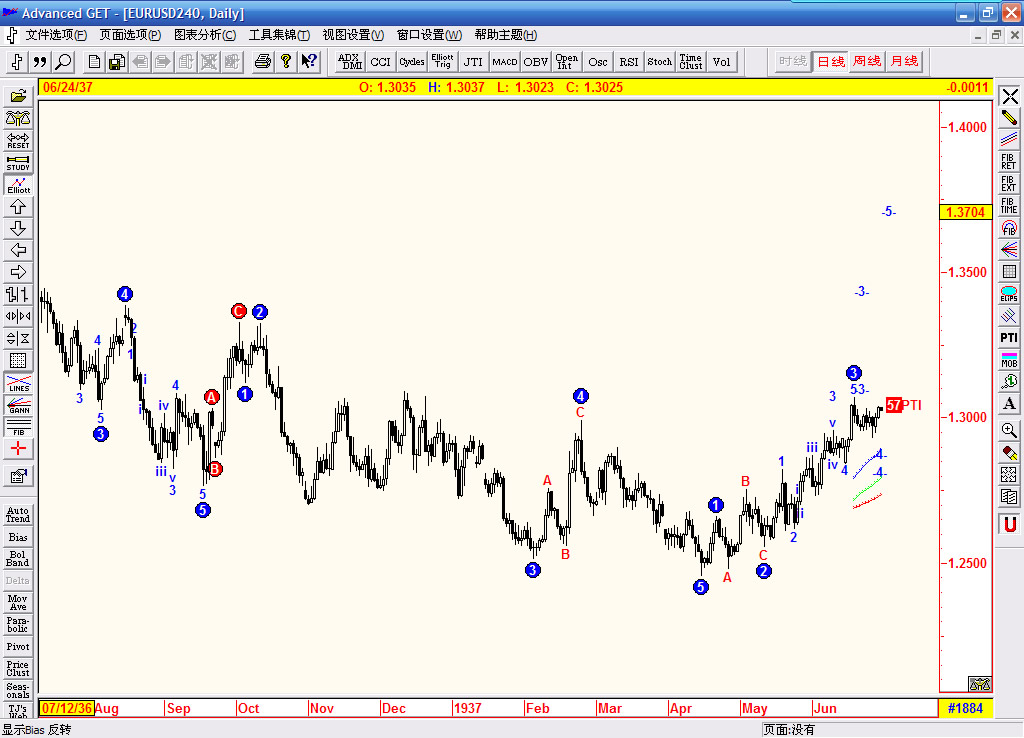The height and width of the screenshot is (738, 1024).
Task: Select the FIB RET retracement tool
Action: [1009, 162]
